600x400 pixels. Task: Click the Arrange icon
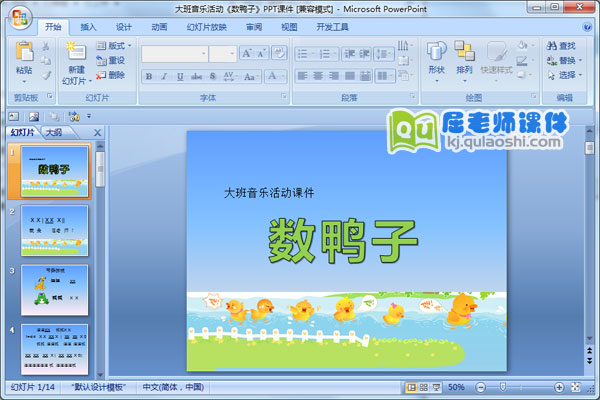(464, 51)
